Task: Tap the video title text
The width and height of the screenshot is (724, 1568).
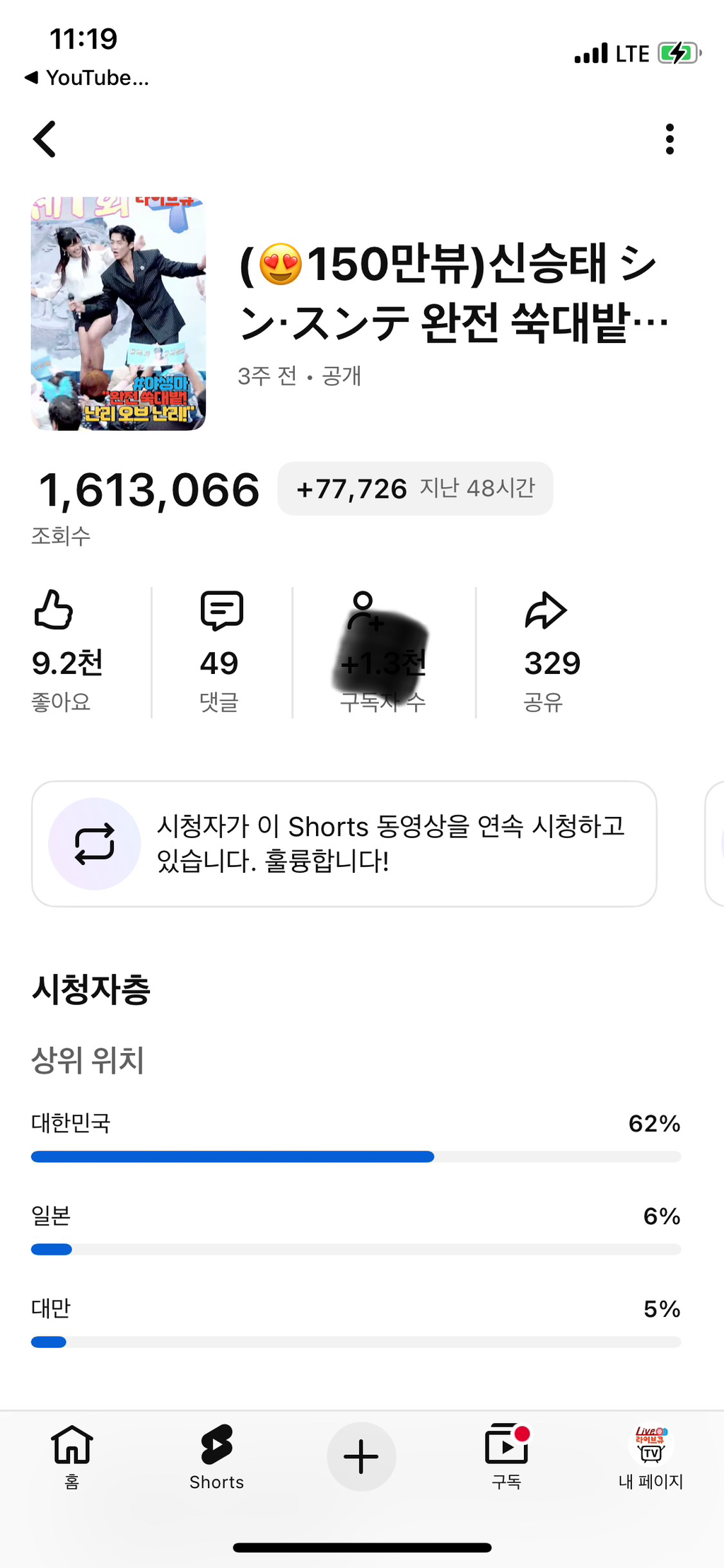Action: coord(452,292)
